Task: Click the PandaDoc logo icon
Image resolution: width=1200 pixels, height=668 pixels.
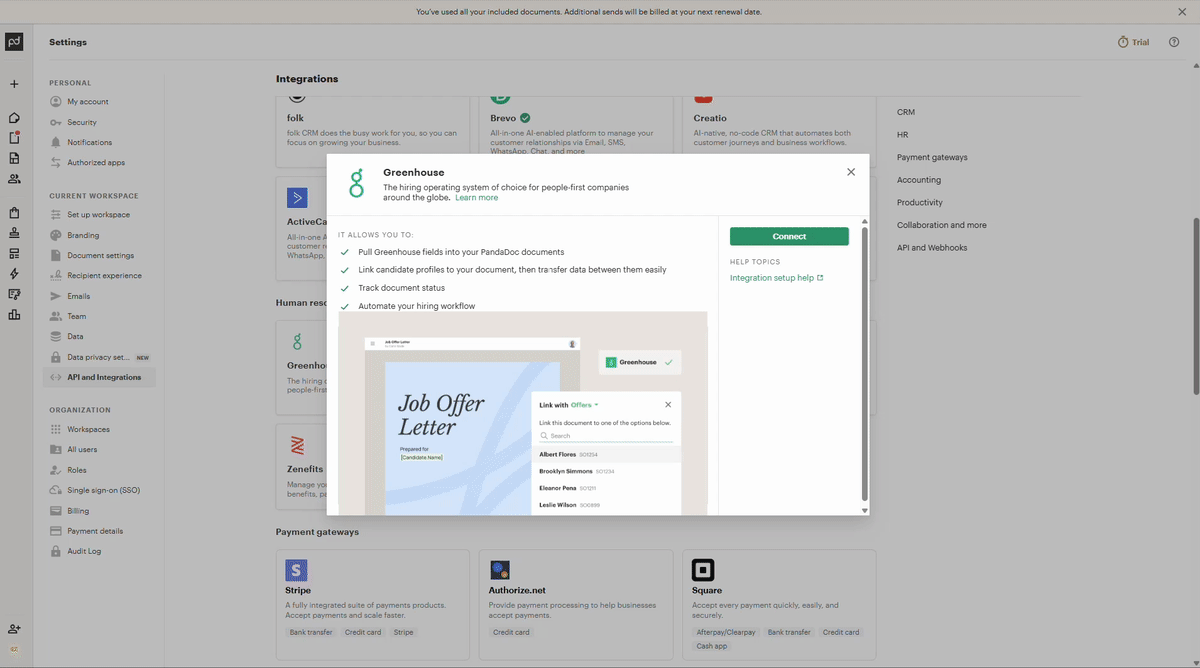Action: pyautogui.click(x=14, y=41)
